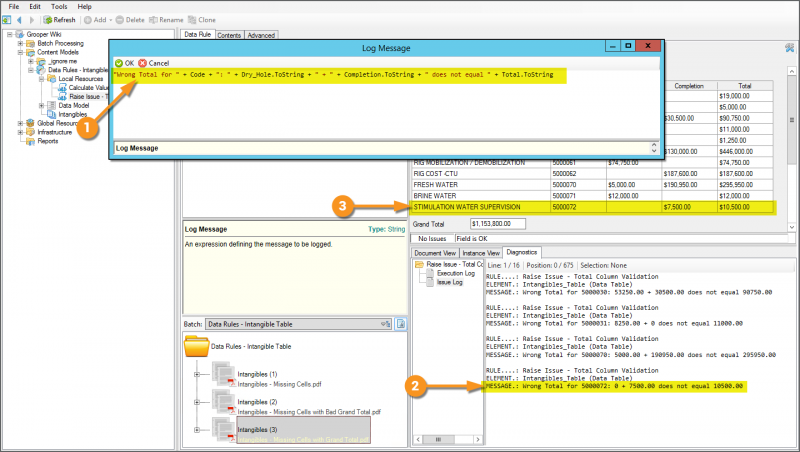
Task: Open the Advanced tab
Action: pyautogui.click(x=261, y=35)
